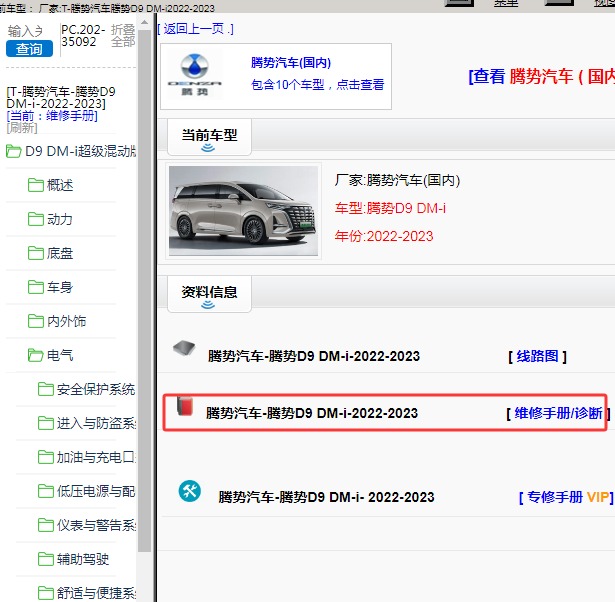Click the 厂家:腾势汽车(国内) text
615x602 pixels.
[x=397, y=180]
